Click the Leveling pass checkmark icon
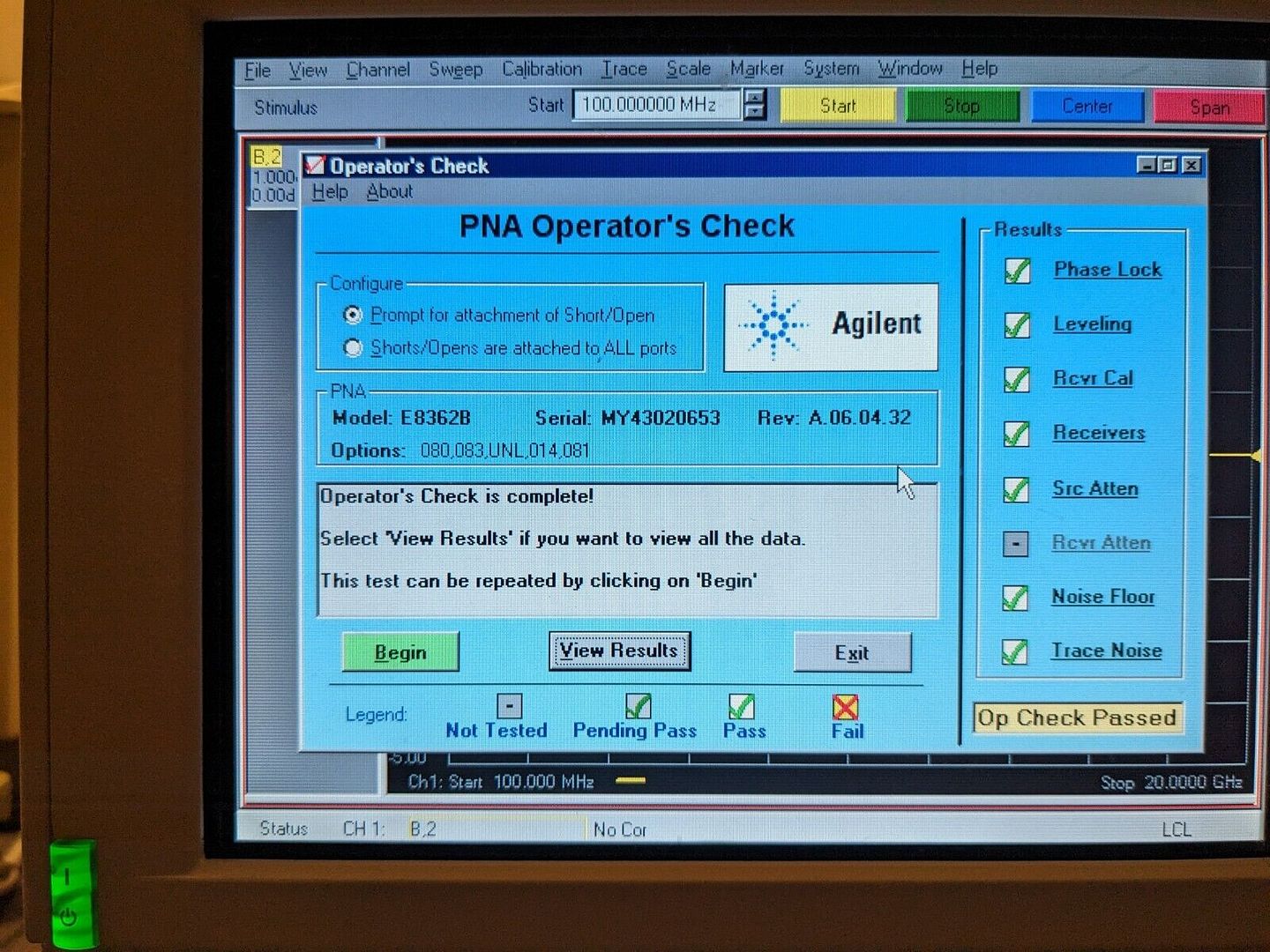The height and width of the screenshot is (952, 1270). (1017, 325)
